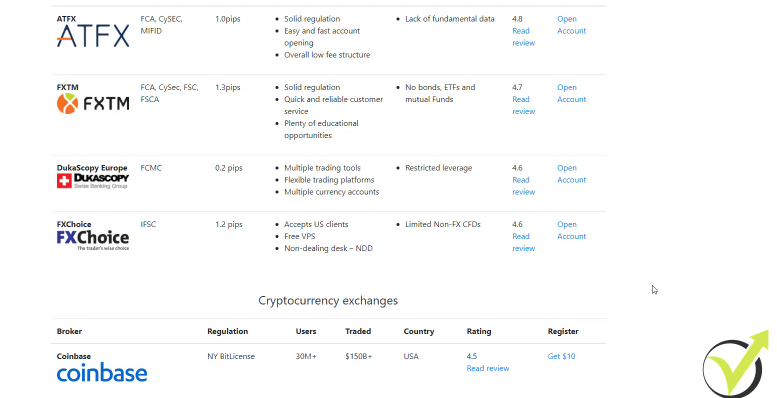Click the Cryptocurrency exchanges heading
Image resolution: width=777 pixels, height=398 pixels.
(x=328, y=301)
